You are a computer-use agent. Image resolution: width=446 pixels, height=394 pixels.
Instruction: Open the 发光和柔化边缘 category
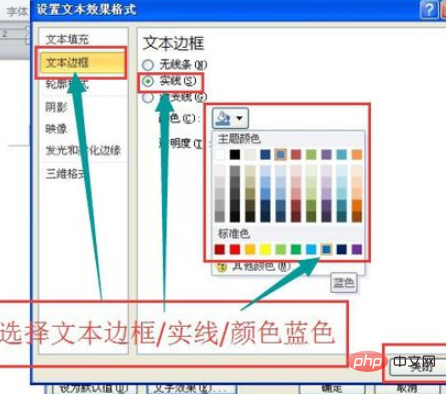(x=83, y=150)
